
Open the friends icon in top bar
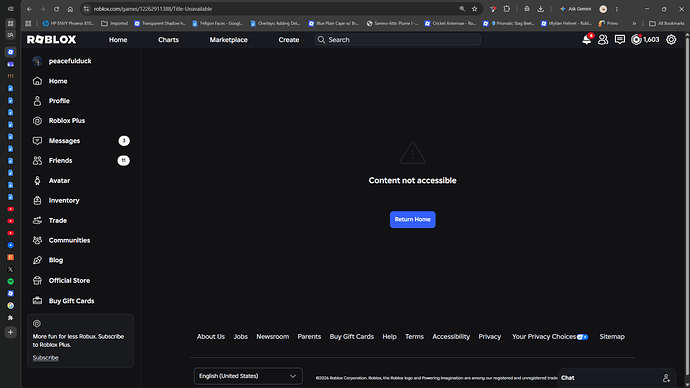[603, 40]
